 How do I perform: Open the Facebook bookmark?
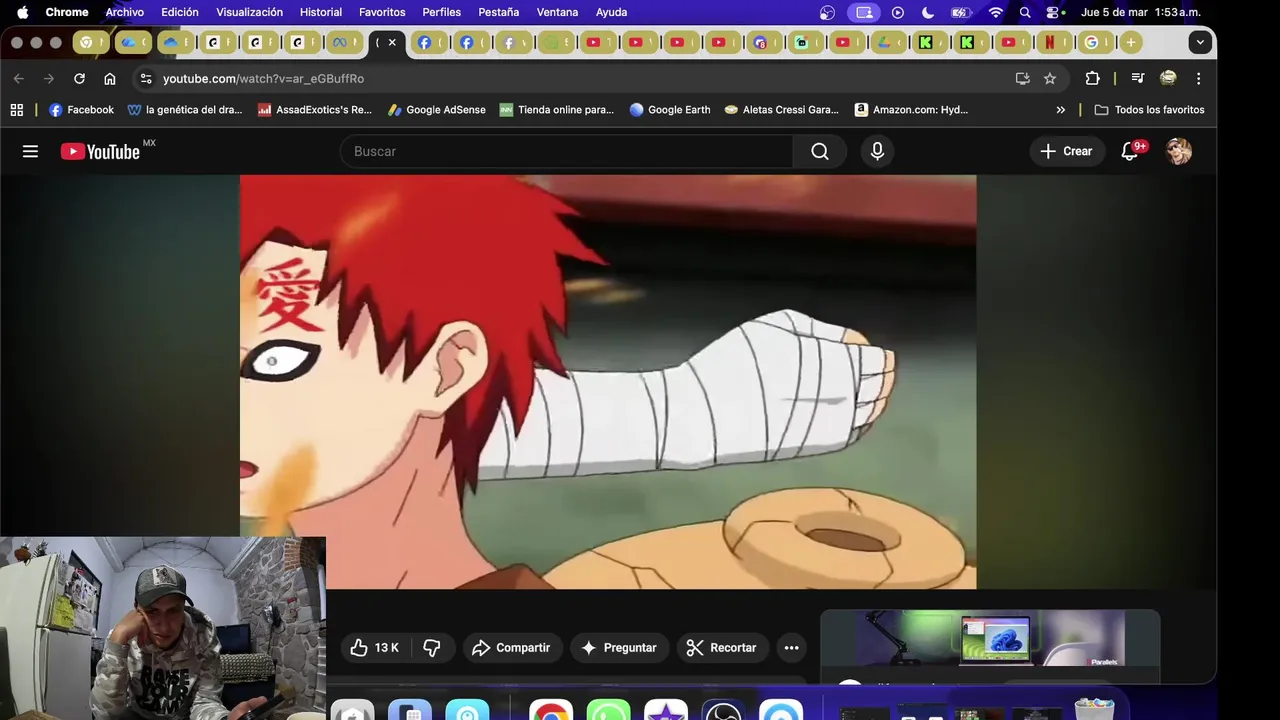click(81, 110)
